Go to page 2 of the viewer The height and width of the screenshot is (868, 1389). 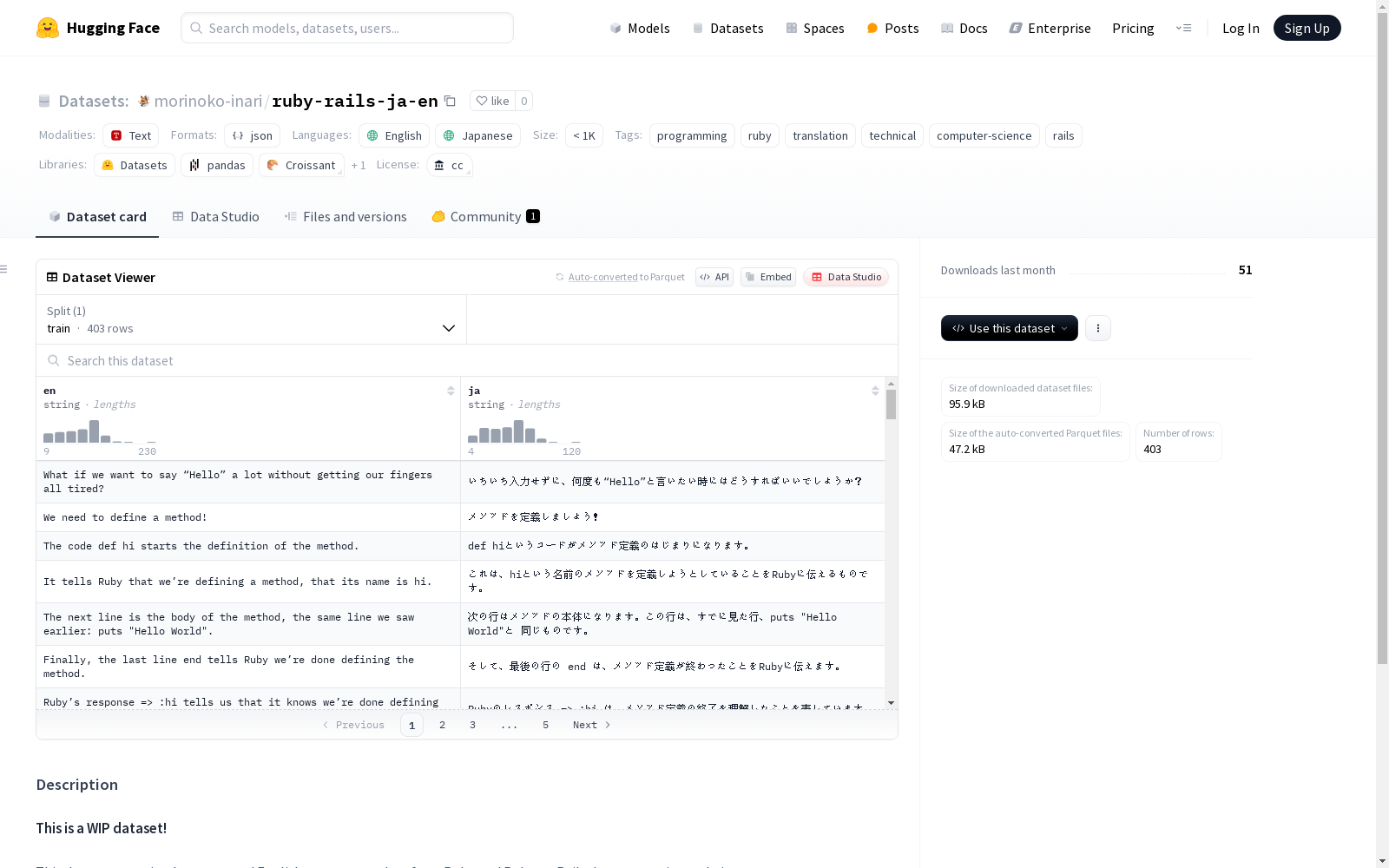pyautogui.click(x=442, y=725)
